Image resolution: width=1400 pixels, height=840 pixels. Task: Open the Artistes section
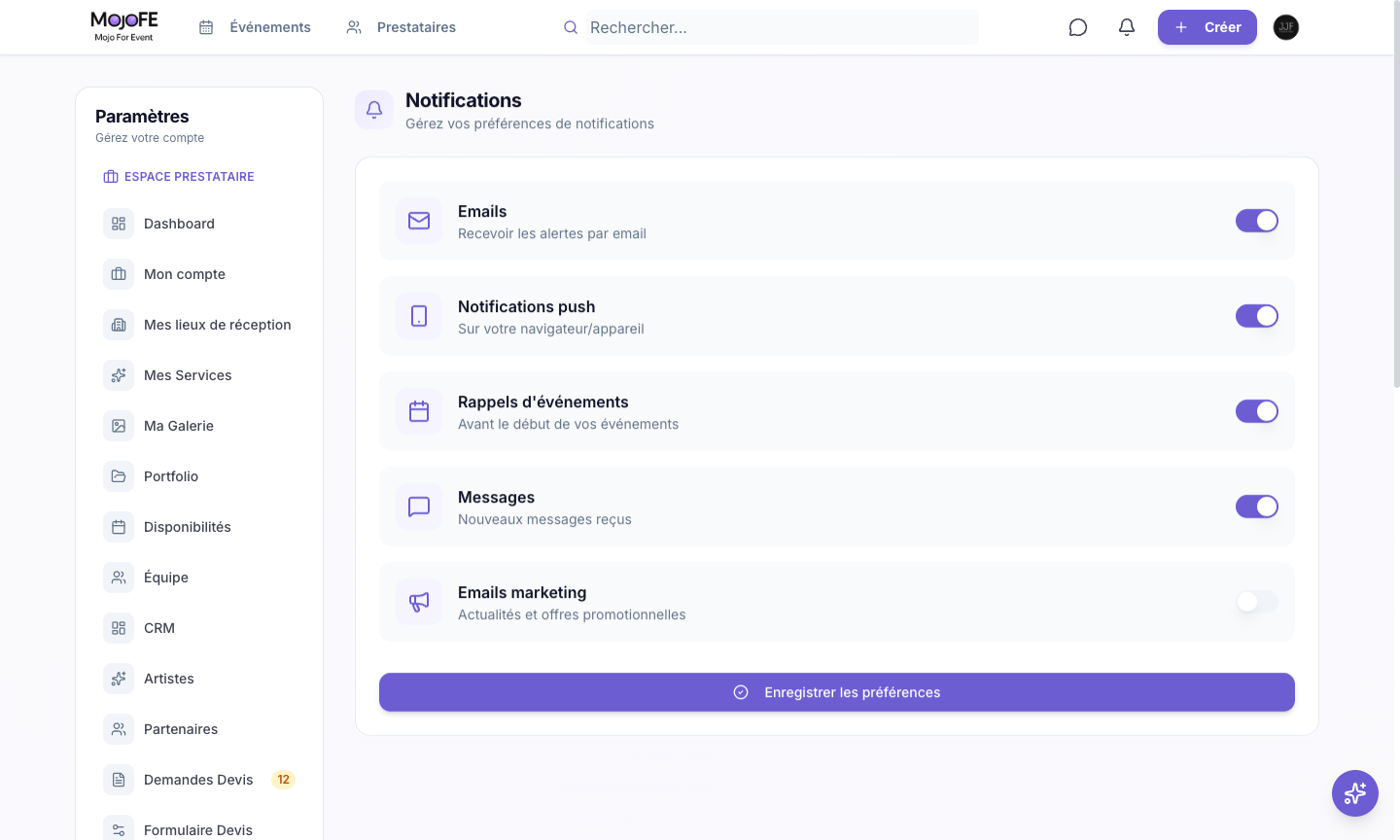(x=199, y=679)
